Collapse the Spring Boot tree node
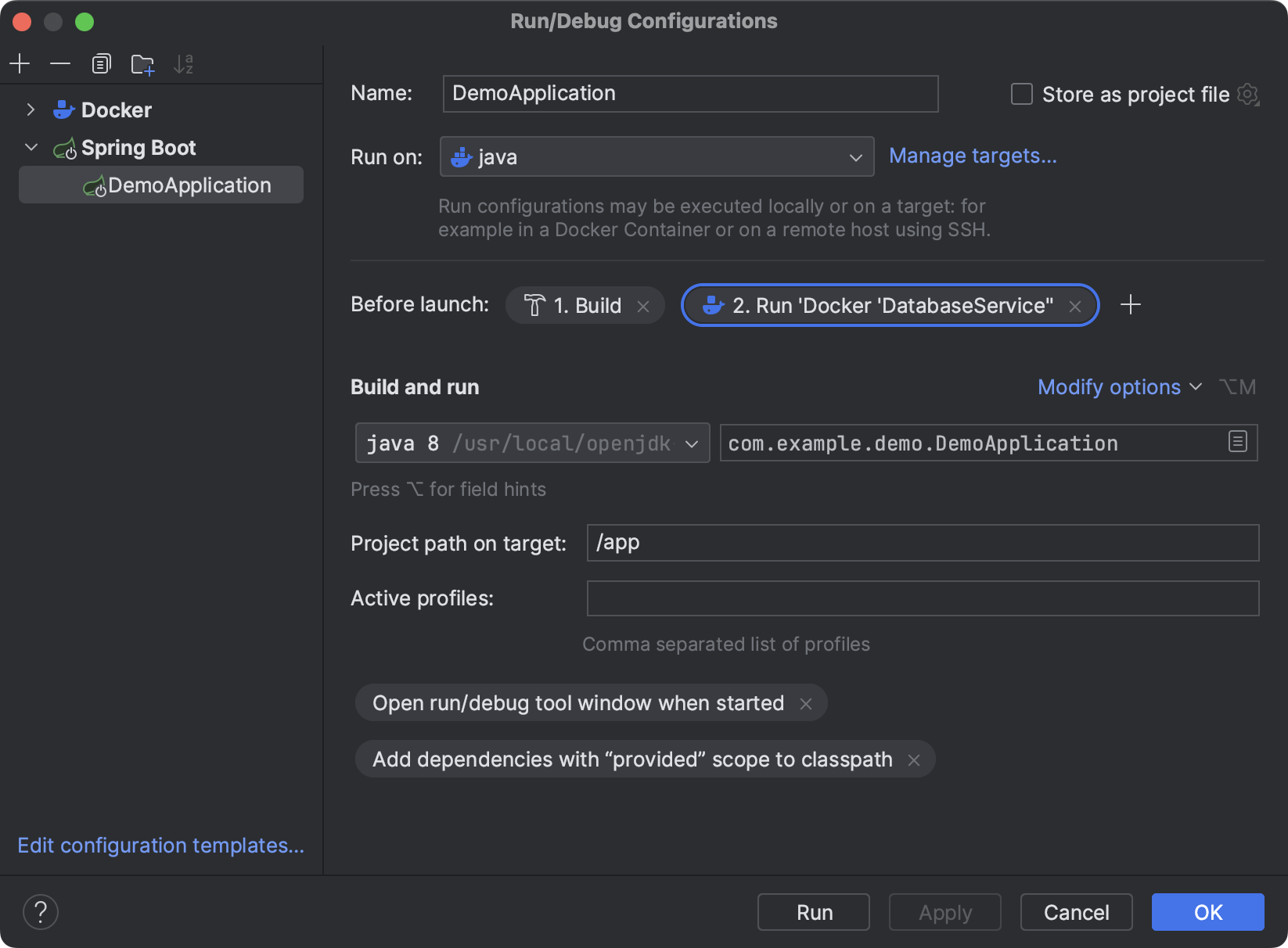1288x948 pixels. pos(31,147)
